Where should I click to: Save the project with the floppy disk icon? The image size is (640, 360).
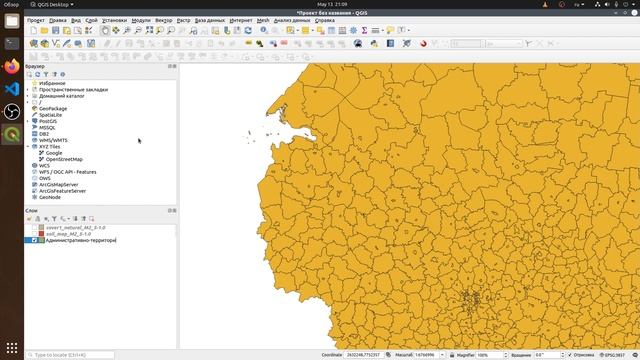(x=56, y=31)
